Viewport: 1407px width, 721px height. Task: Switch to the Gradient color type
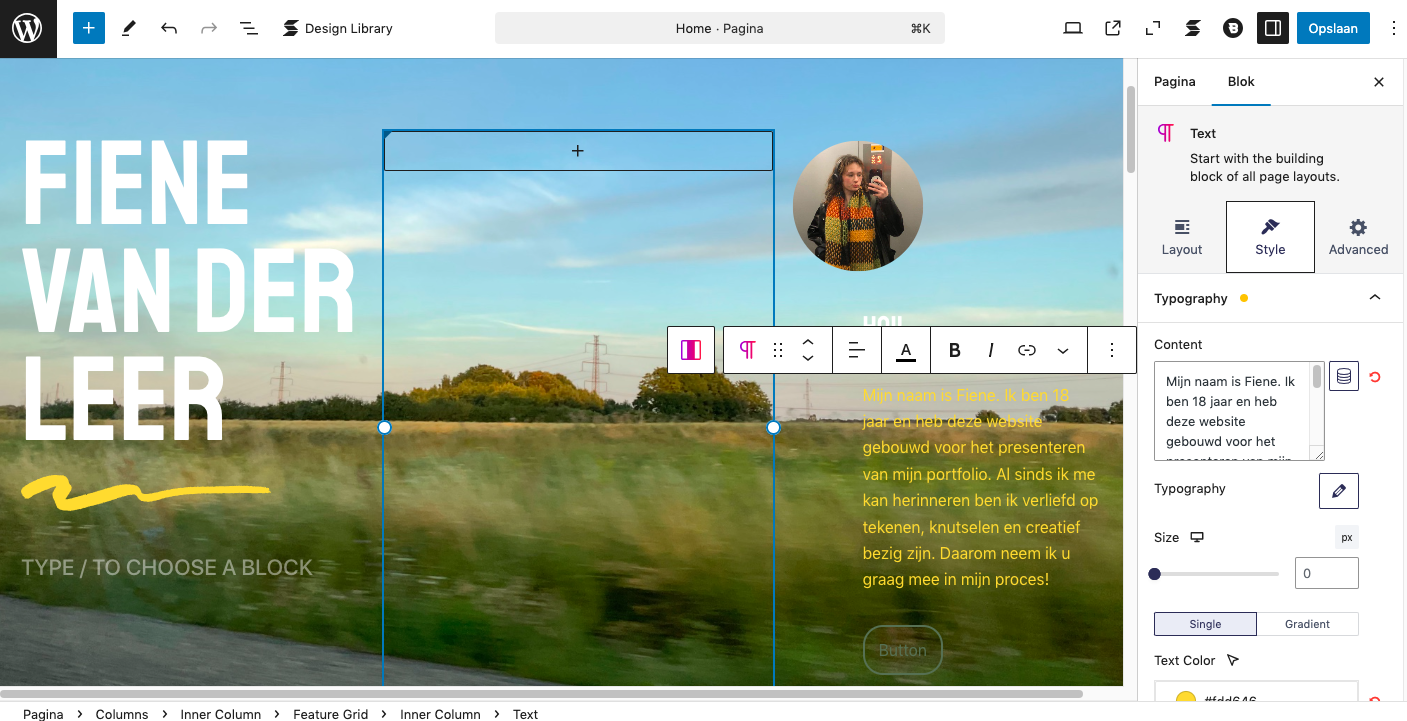1307,624
